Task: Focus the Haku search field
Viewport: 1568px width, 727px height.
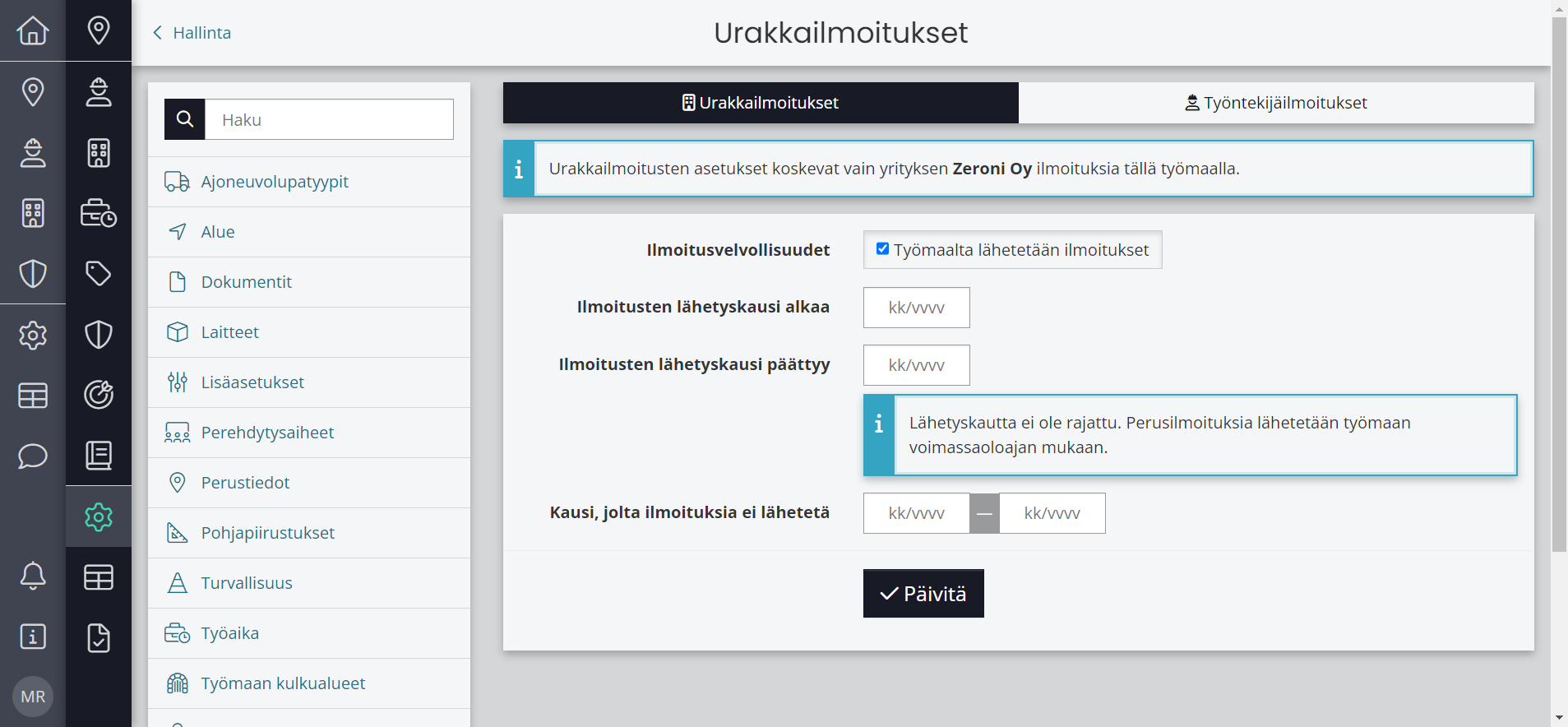Action: pos(329,119)
